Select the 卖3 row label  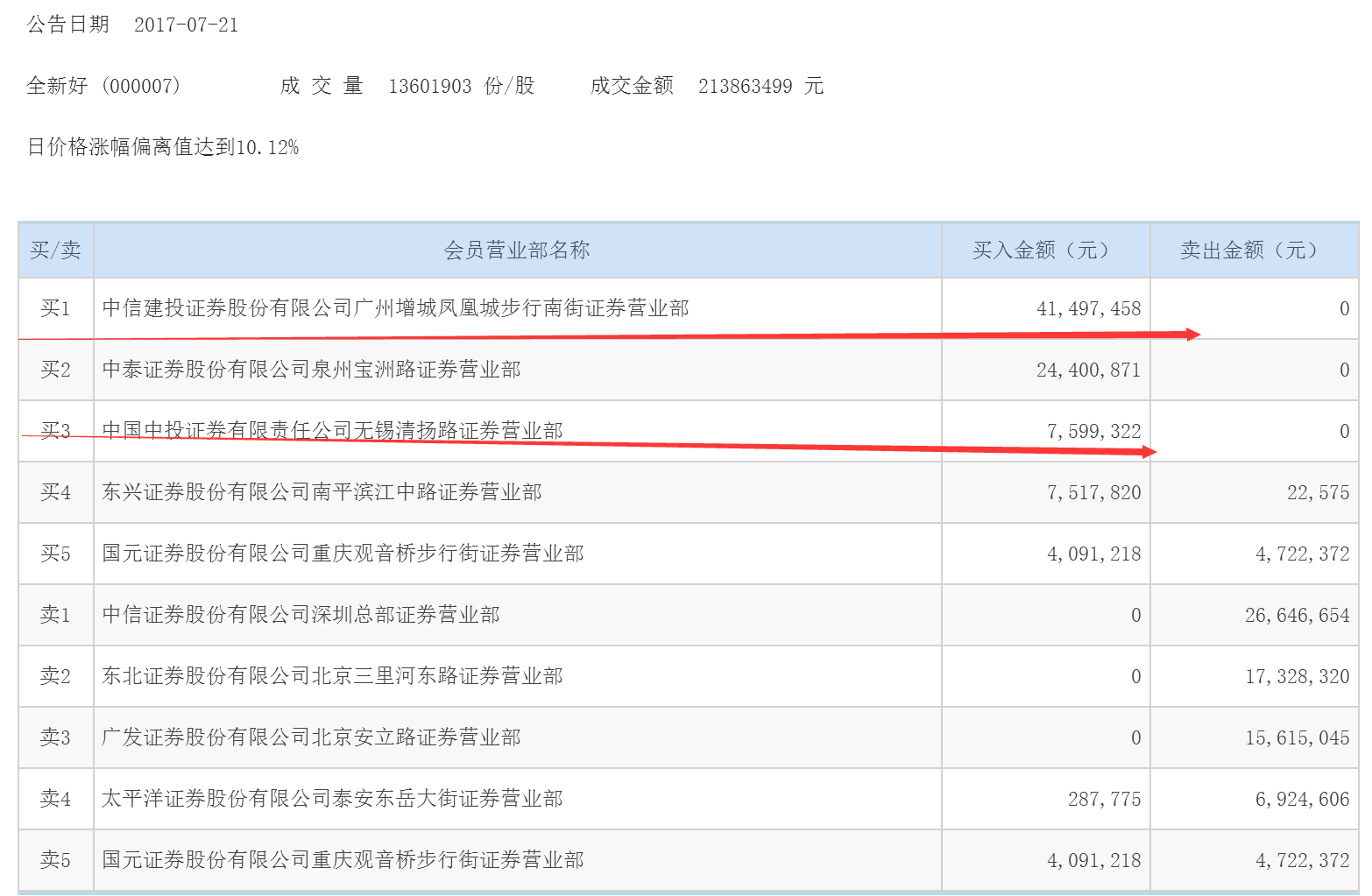pyautogui.click(x=55, y=737)
